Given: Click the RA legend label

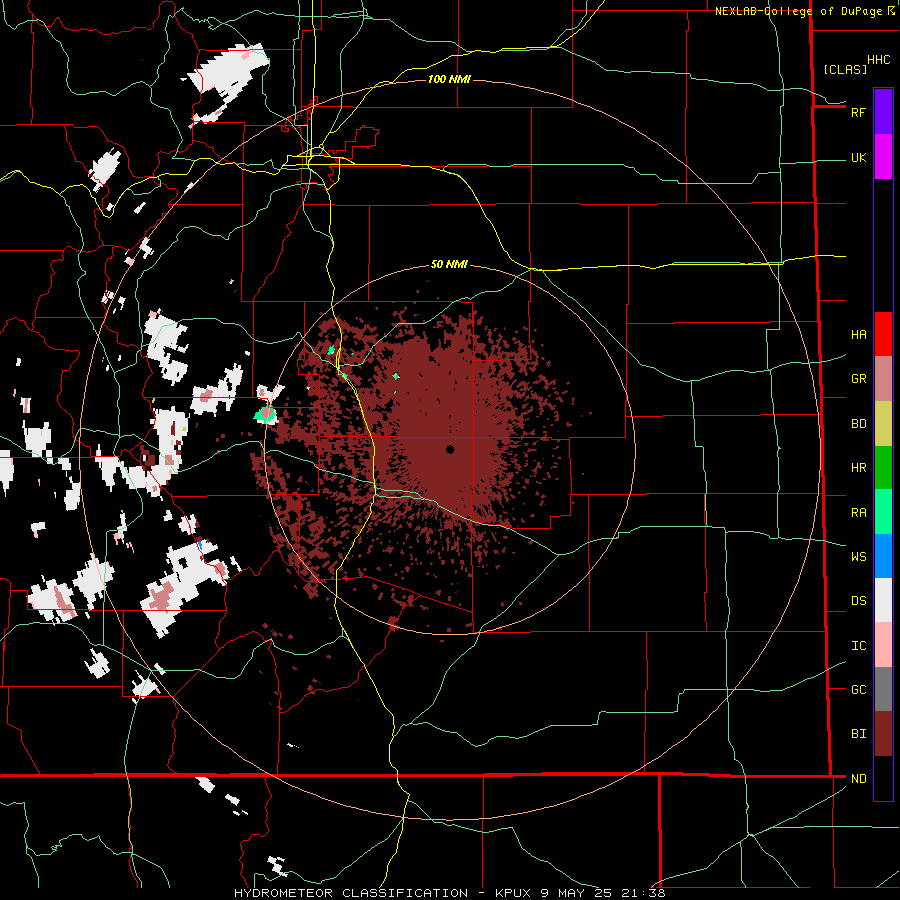Looking at the screenshot, I should [858, 512].
